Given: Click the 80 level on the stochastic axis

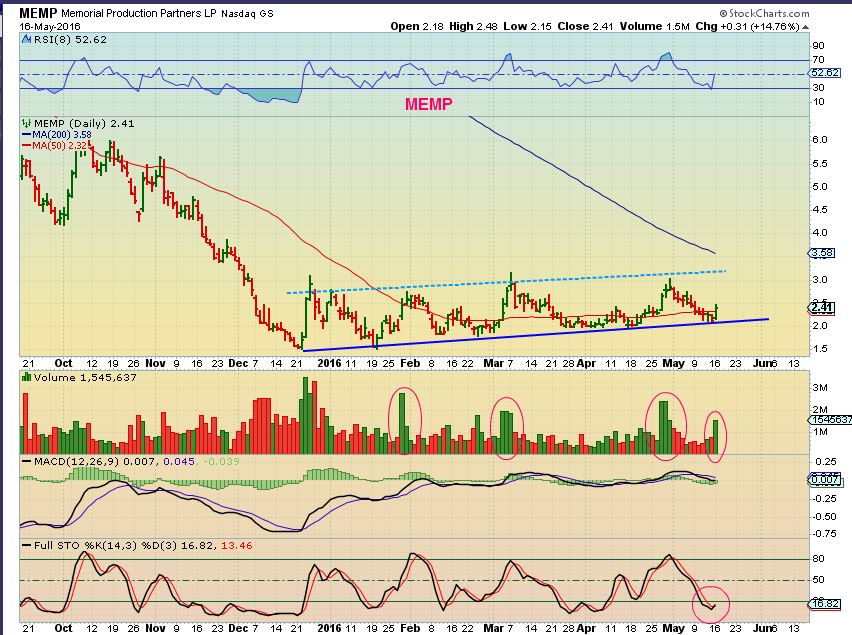Looking at the screenshot, I should 818,558.
